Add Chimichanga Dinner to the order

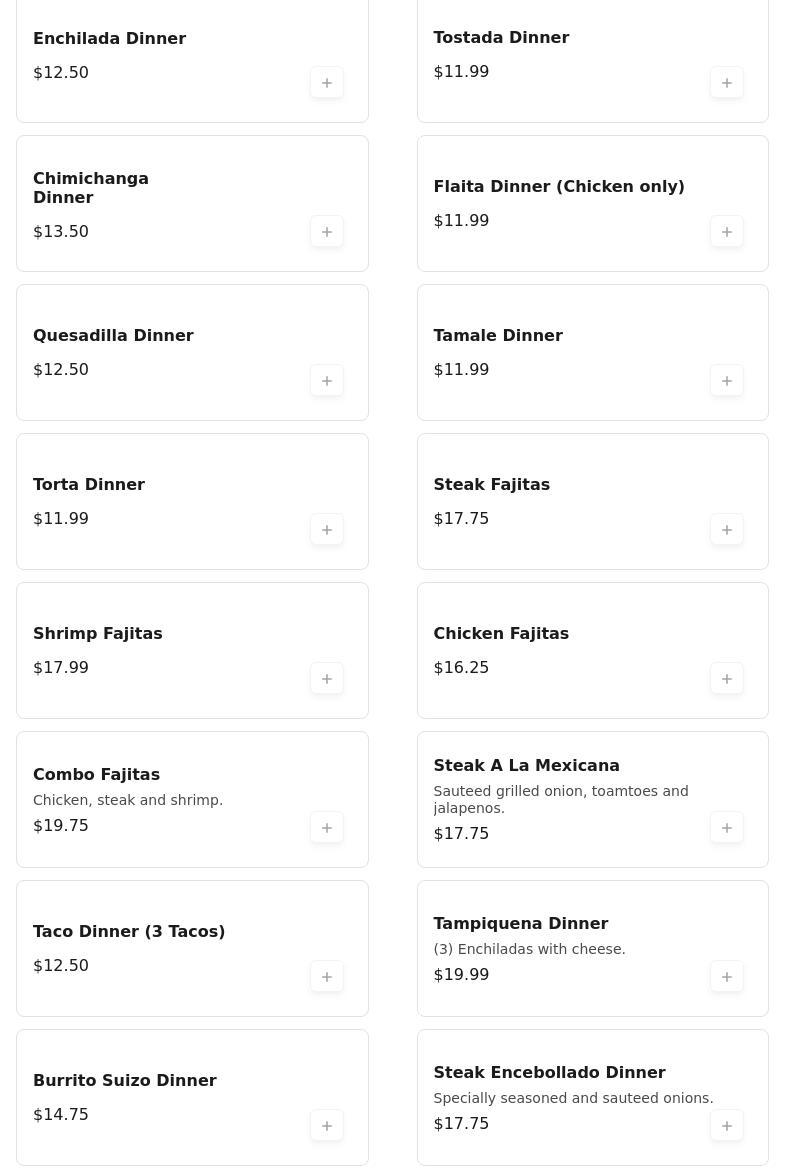pyautogui.click(x=327, y=232)
